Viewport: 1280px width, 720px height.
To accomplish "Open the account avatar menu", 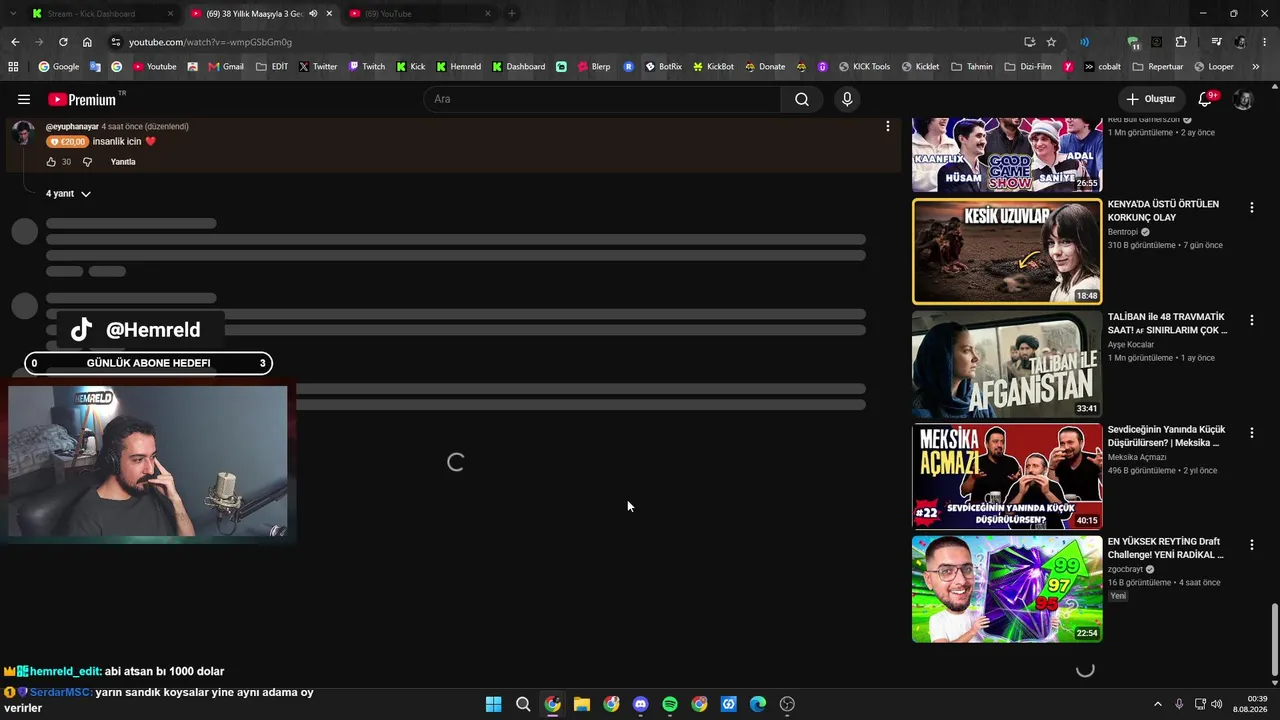I will pyautogui.click(x=1243, y=99).
